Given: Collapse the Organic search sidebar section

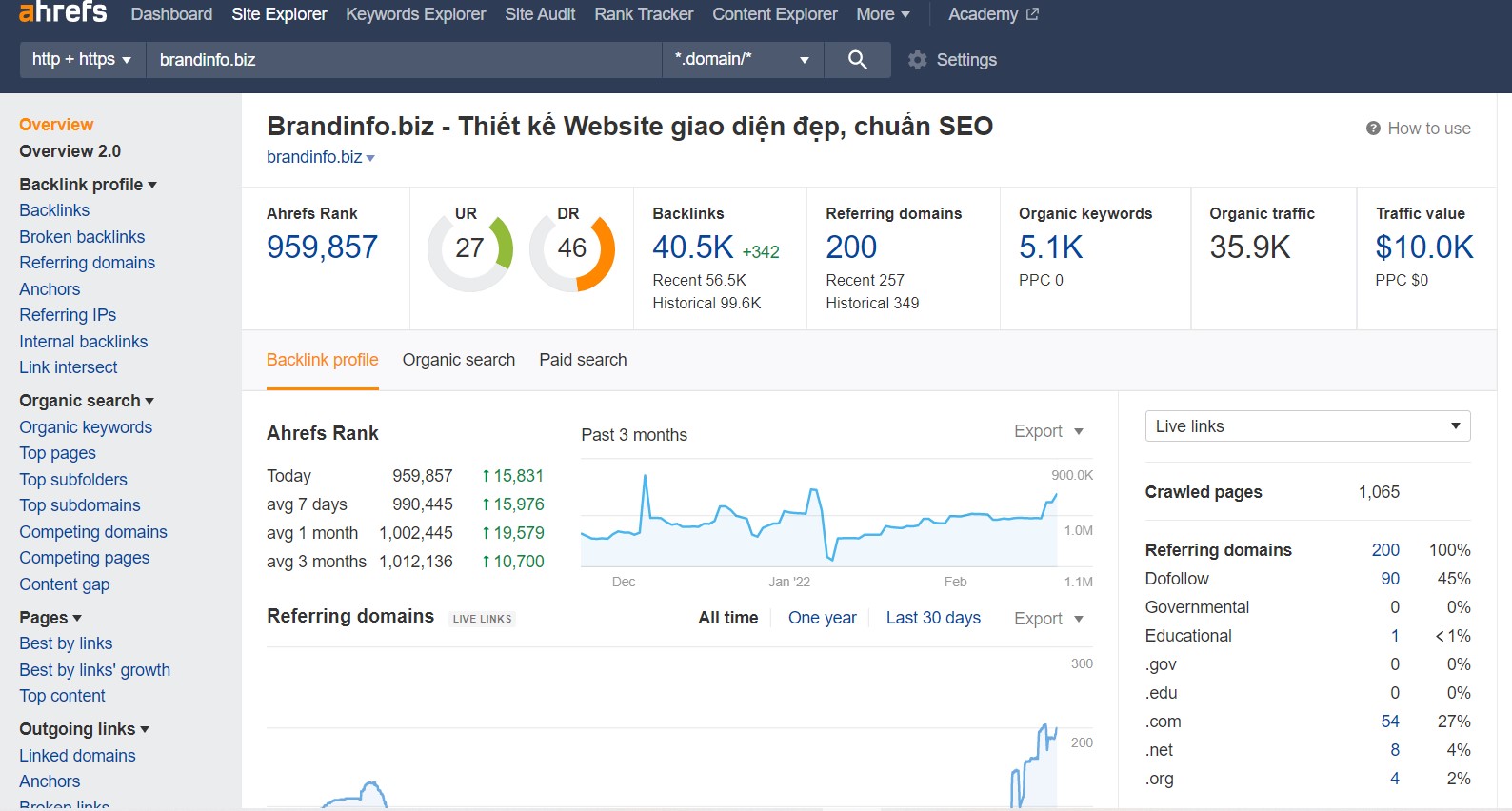Looking at the screenshot, I should [x=87, y=401].
